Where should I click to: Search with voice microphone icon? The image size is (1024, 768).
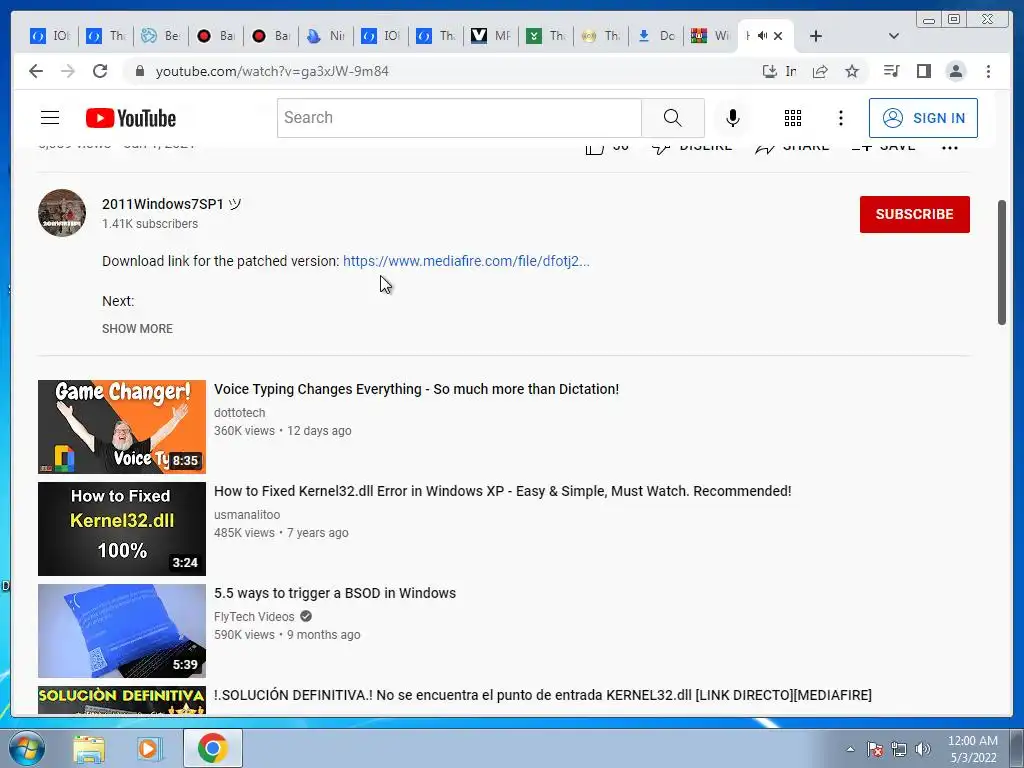coord(733,118)
